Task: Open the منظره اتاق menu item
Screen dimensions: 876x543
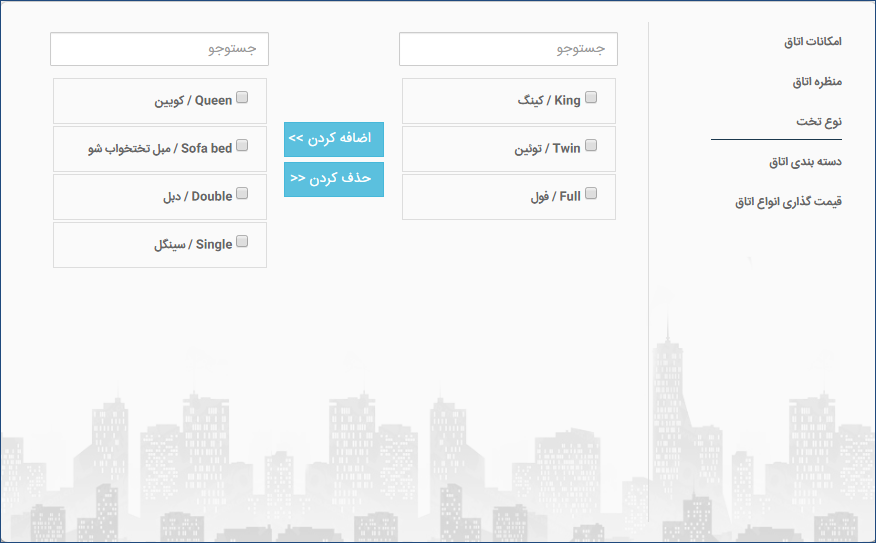Action: [x=817, y=82]
